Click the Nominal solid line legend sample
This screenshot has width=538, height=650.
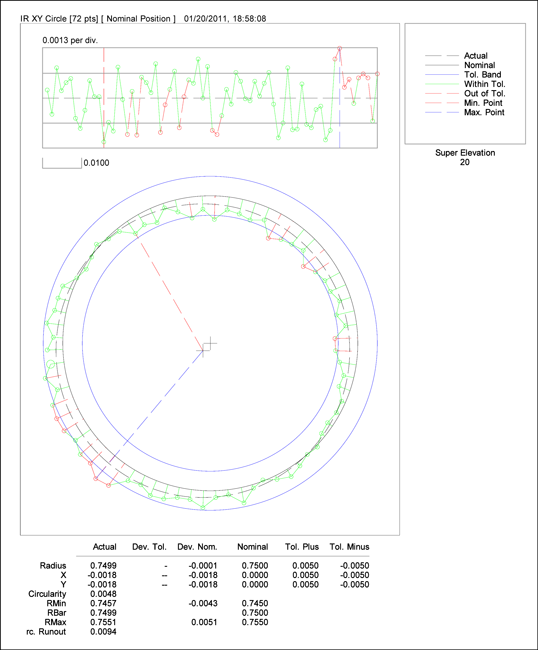tap(442, 65)
